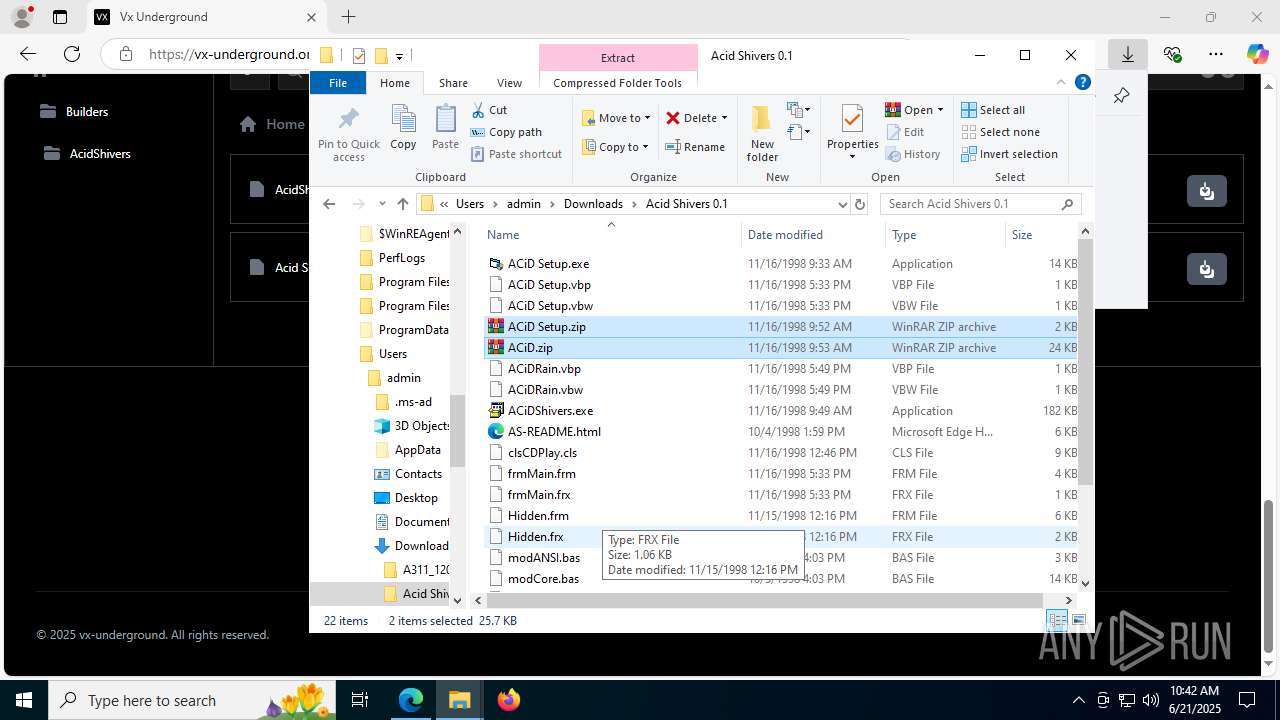Click the Windows taskbar search box
Screen dimensions: 1280x720
[191, 700]
